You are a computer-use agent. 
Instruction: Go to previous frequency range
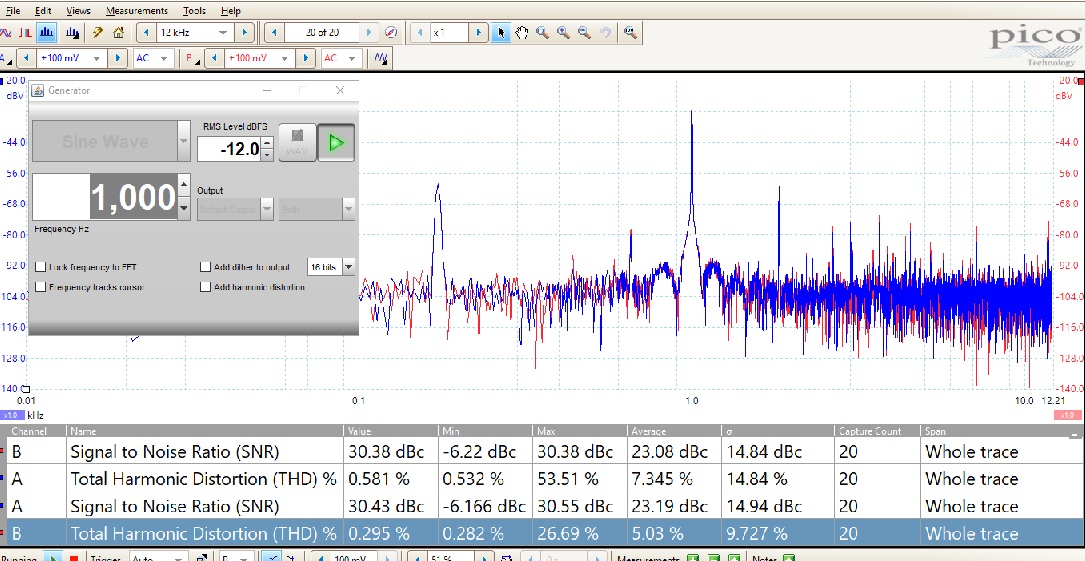click(x=146, y=33)
